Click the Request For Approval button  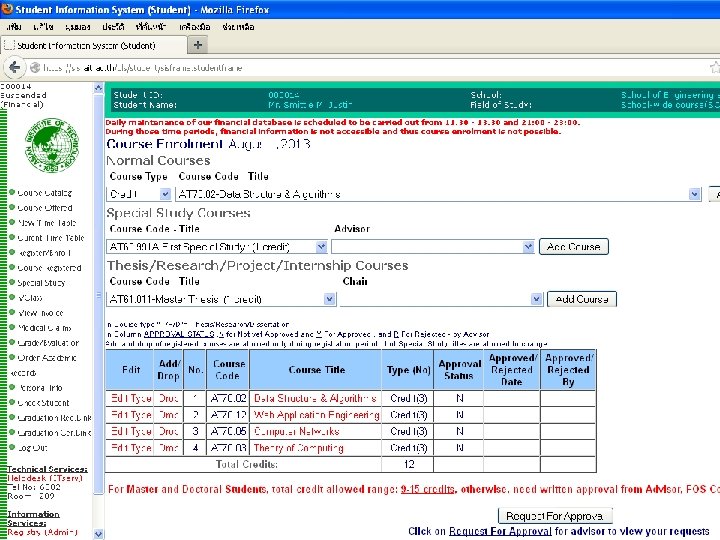coord(555,516)
